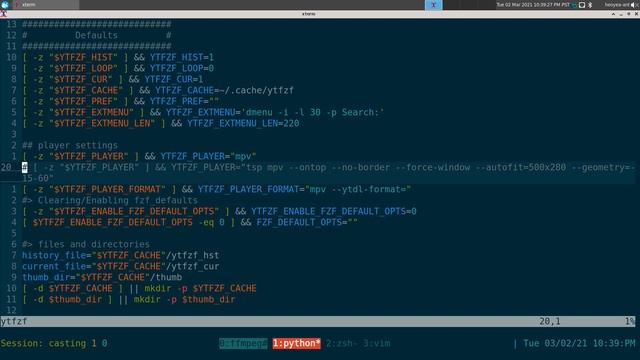
Task: Click the YTFZF_EXTMENU_LEN=220 assignment
Action: pos(243,123)
